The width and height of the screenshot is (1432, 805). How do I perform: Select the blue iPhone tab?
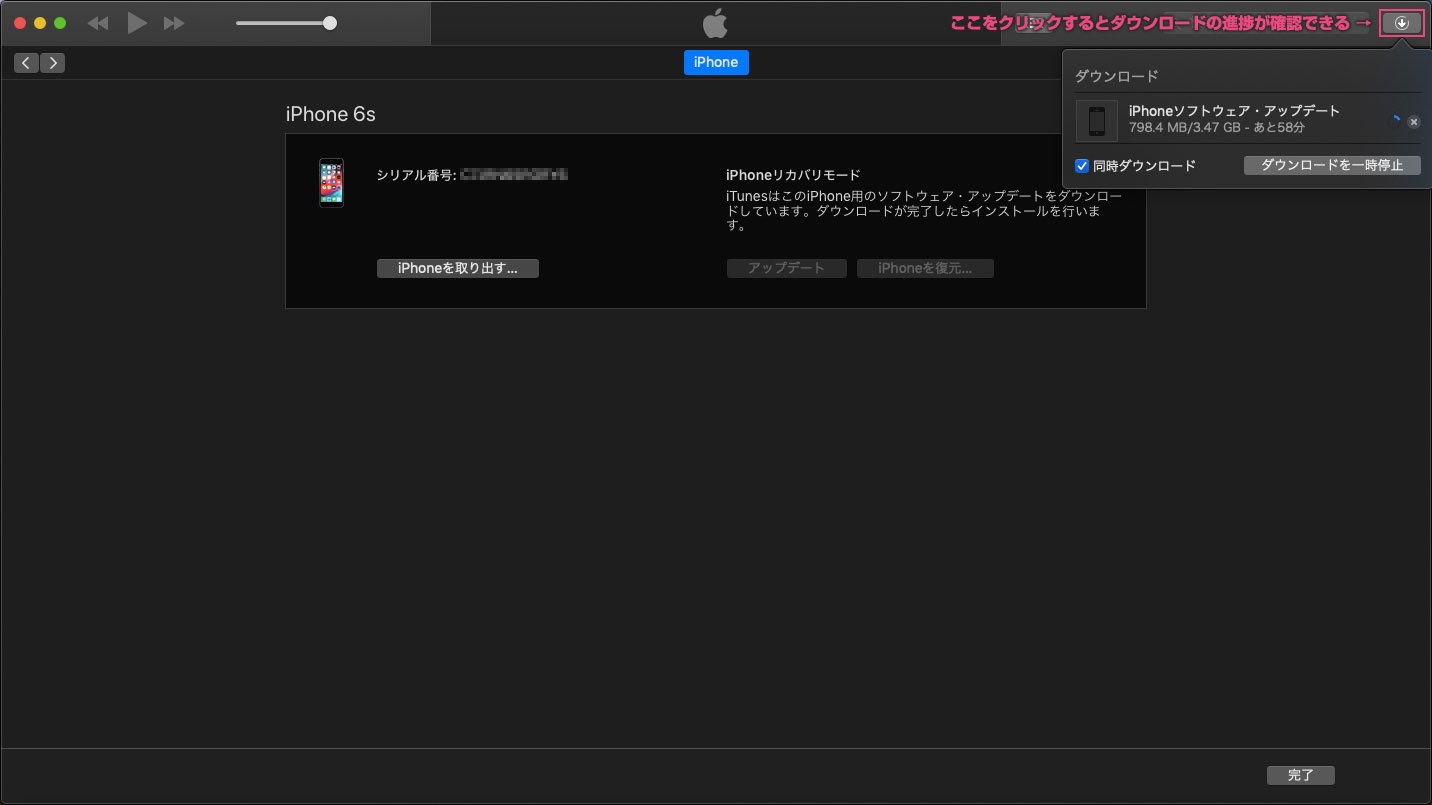point(716,62)
